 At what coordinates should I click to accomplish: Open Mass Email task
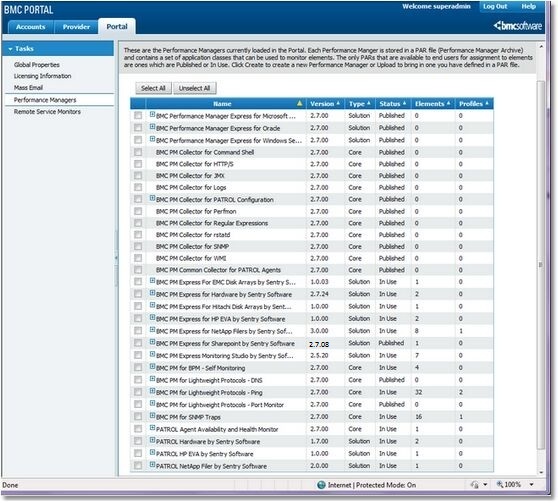(x=28, y=88)
